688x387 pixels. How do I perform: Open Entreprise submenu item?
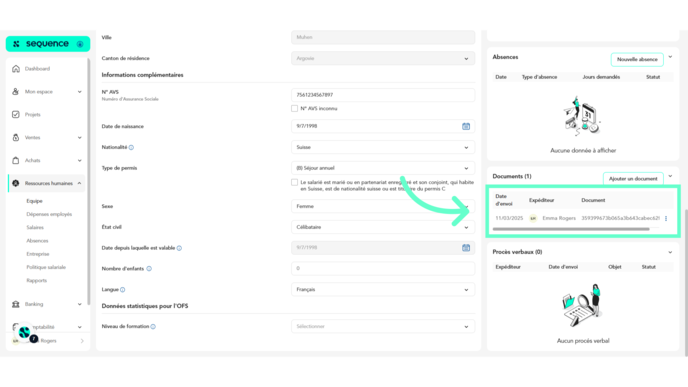pos(38,254)
